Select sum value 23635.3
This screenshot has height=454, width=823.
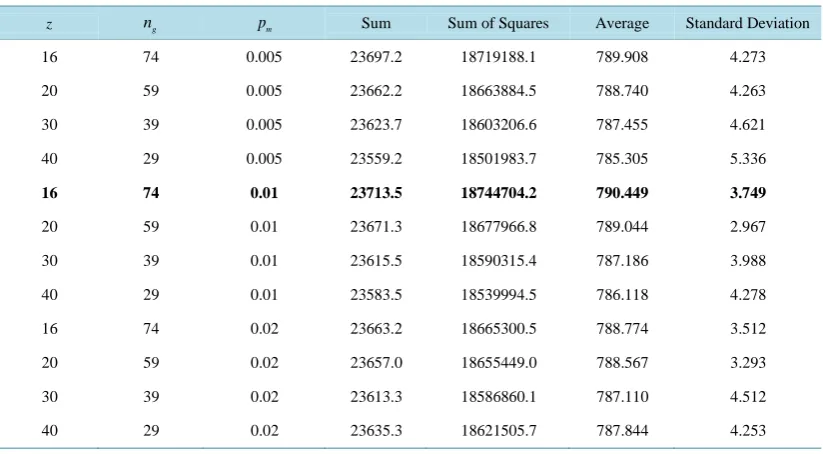click(x=376, y=430)
